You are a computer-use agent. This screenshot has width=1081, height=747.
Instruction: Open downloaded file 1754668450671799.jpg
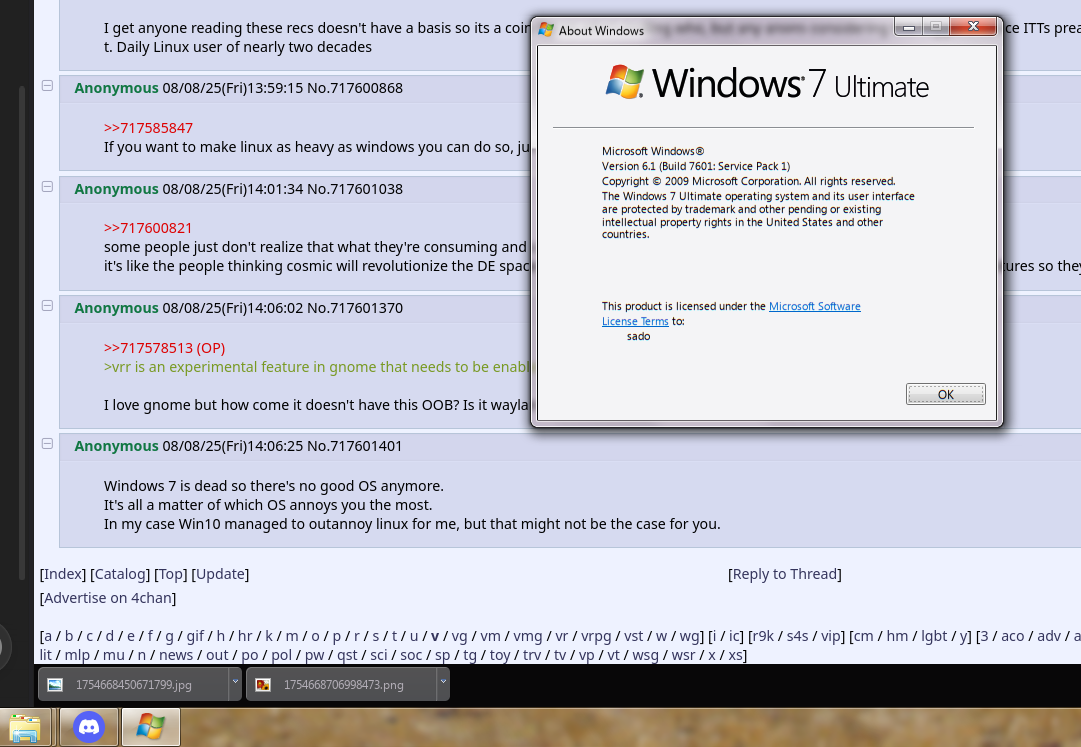click(134, 684)
